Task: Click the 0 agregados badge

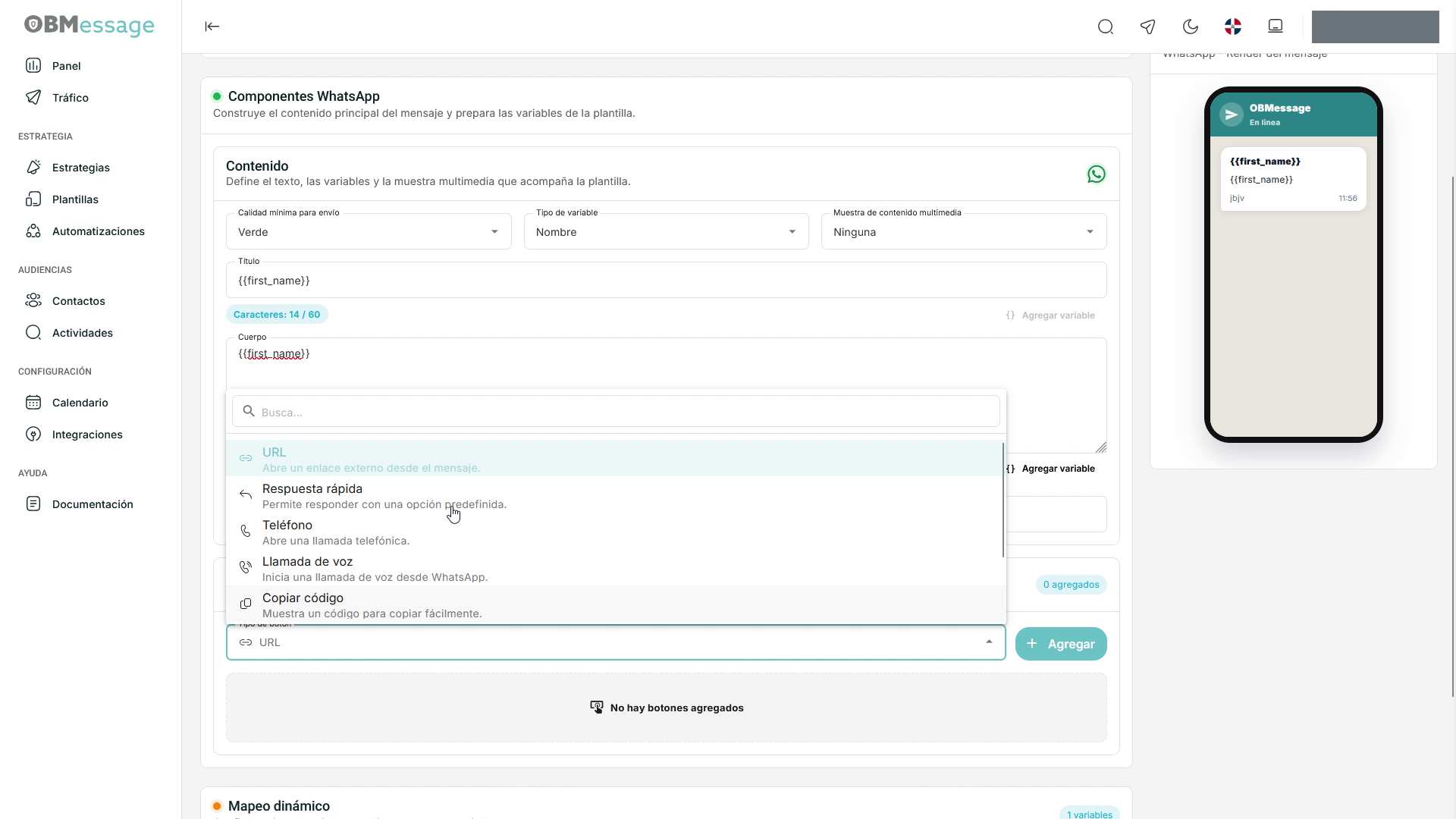Action: click(1071, 585)
